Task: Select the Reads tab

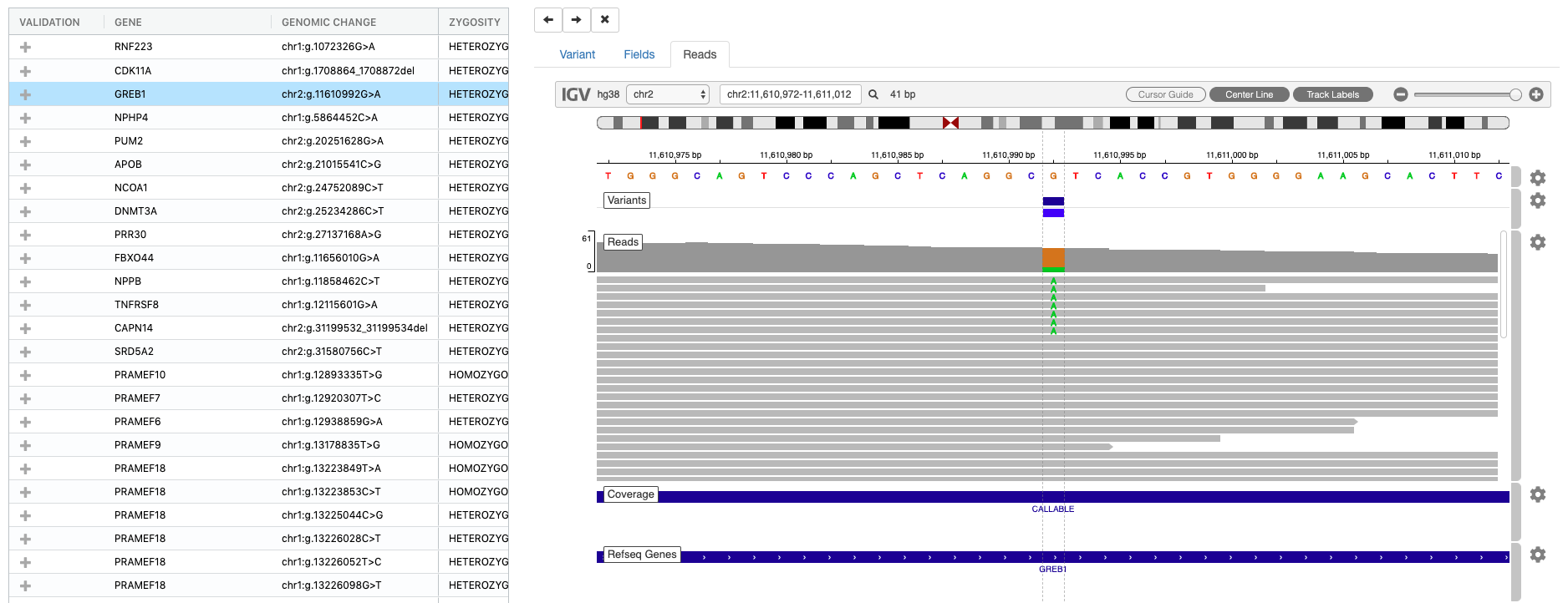Action: [x=700, y=54]
